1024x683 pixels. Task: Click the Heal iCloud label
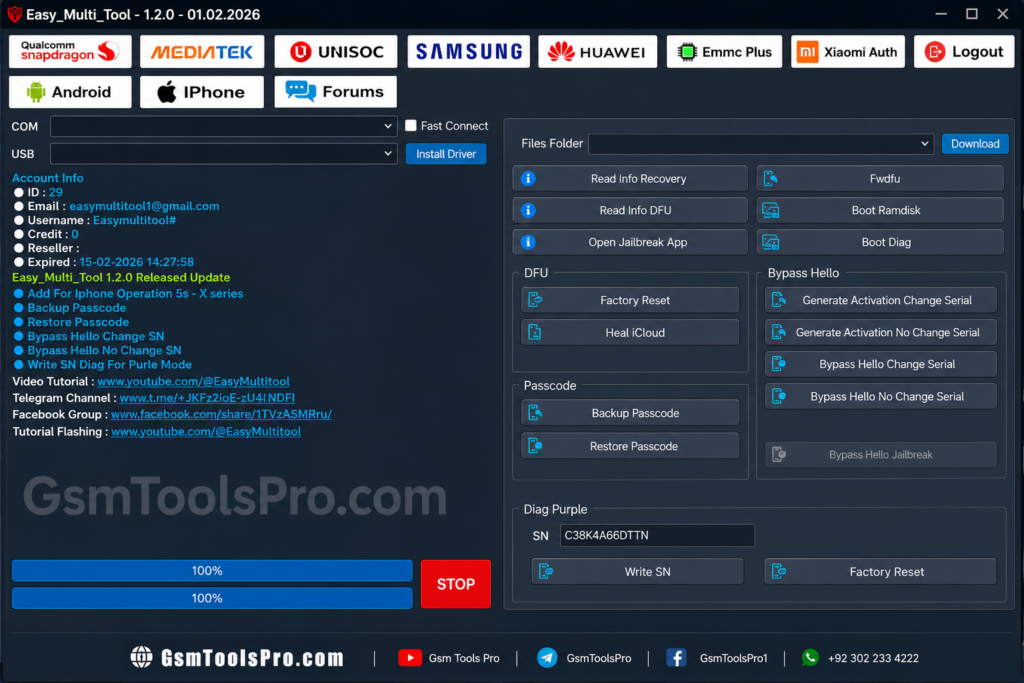tap(635, 332)
